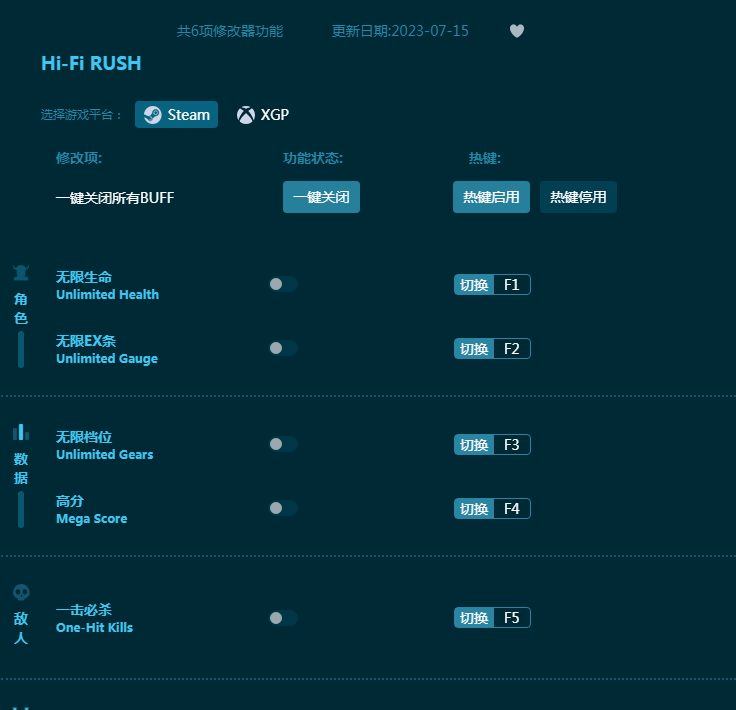Viewport: 736px width, 710px height.
Task: Click the 数据 bar chart category icon
Action: point(21,432)
